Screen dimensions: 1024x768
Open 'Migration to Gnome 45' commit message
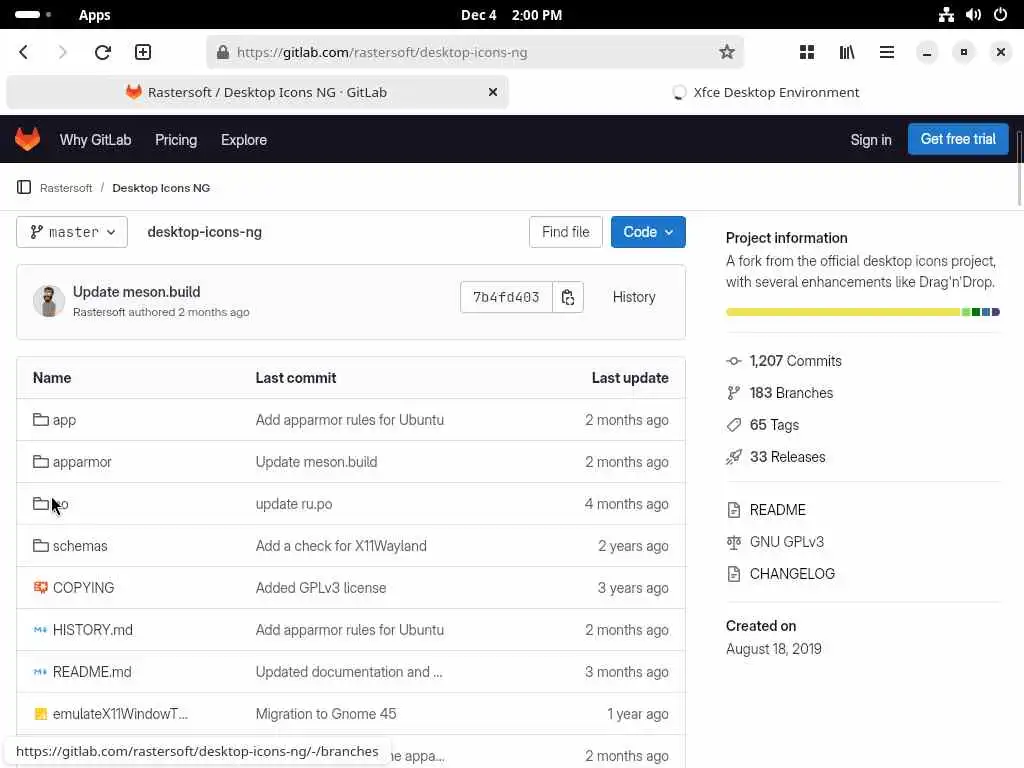[x=326, y=714]
